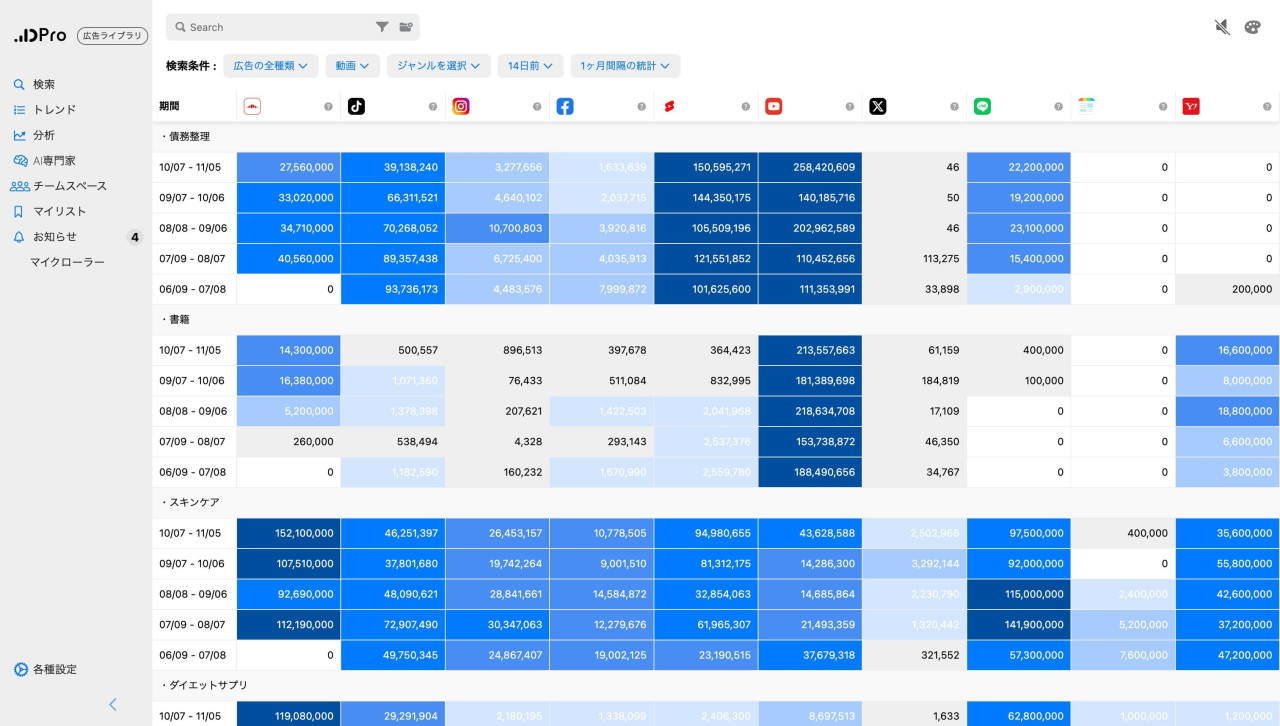Click the magnifier icon in search bar
1280x726 pixels.
tap(179, 27)
